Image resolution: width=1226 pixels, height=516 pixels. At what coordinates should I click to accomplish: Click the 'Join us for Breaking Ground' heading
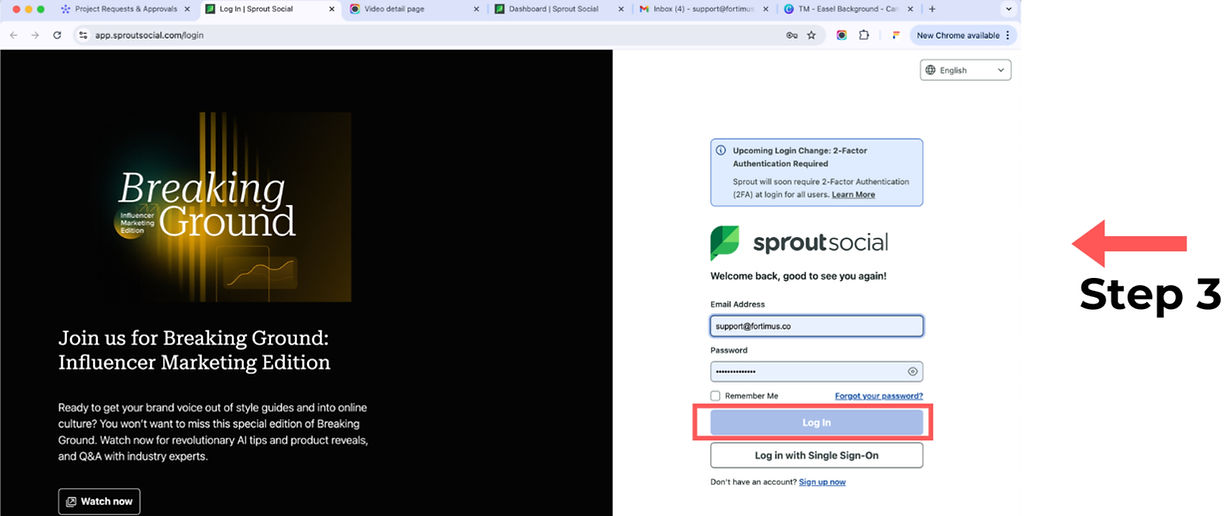194,349
